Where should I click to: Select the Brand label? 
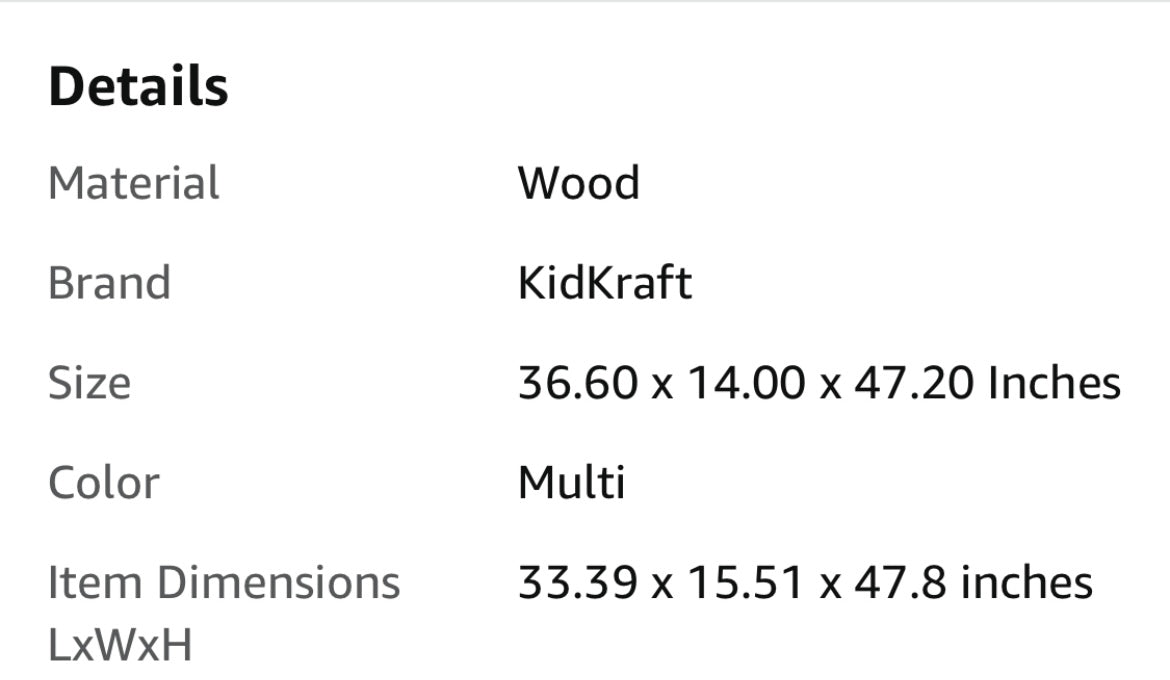point(109,283)
